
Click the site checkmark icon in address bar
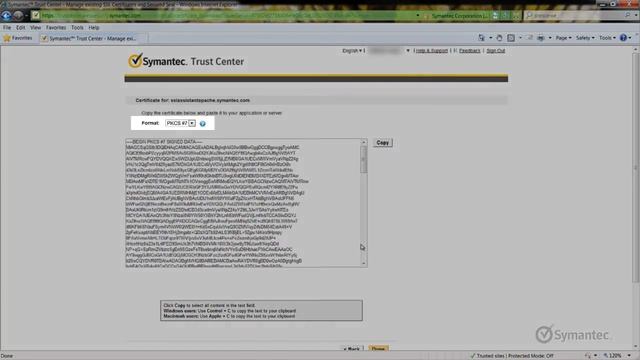(36, 16)
